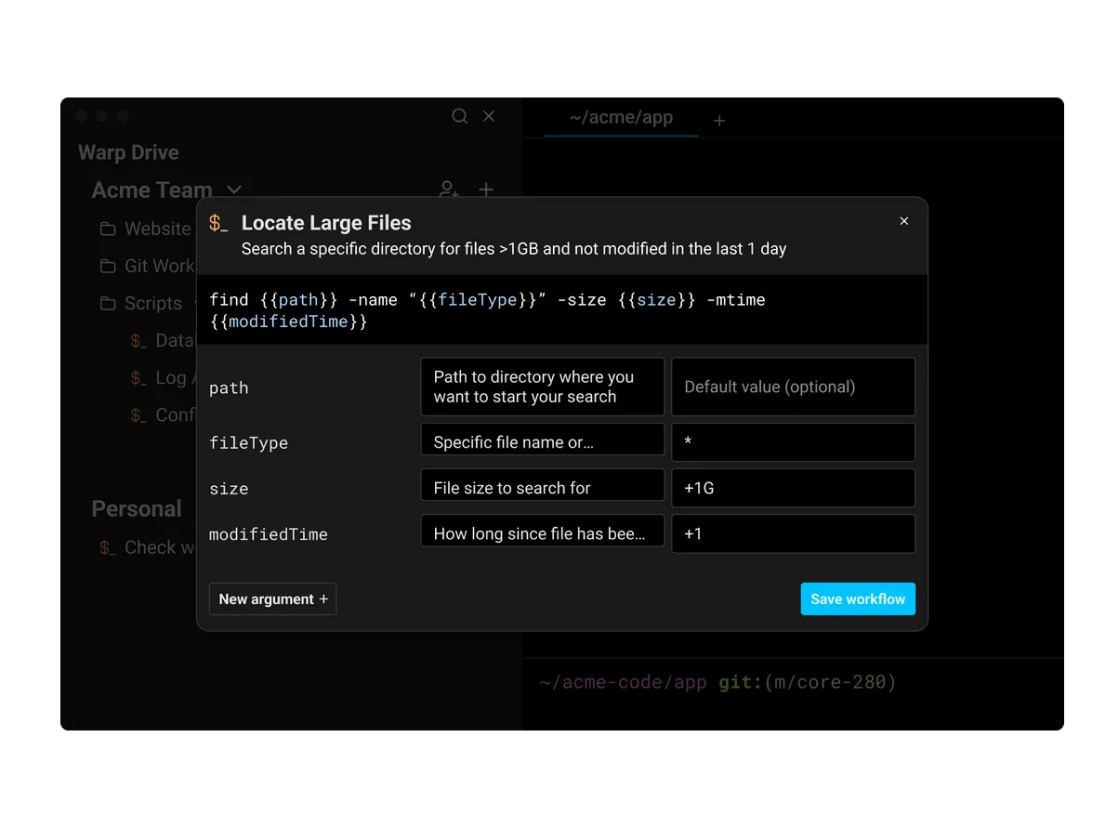Click the Save workflow button

tap(857, 599)
